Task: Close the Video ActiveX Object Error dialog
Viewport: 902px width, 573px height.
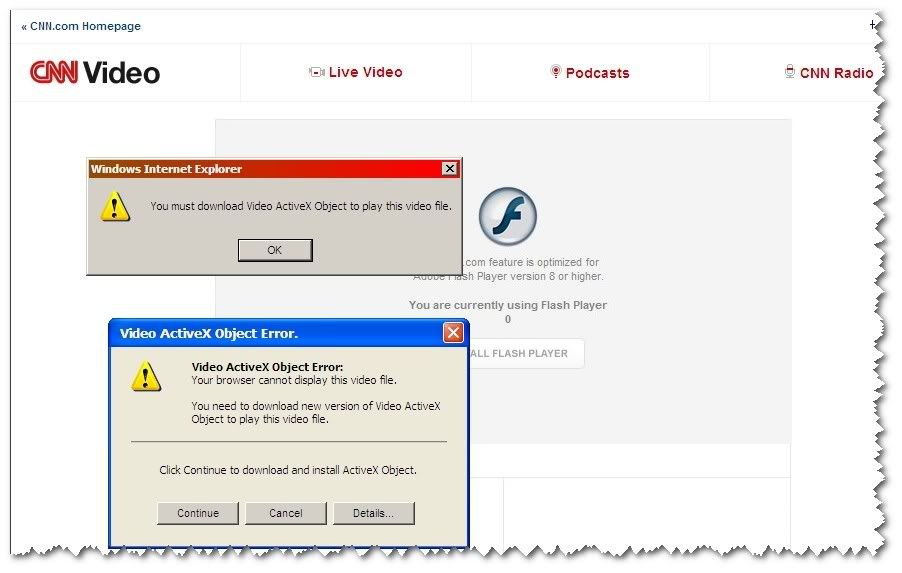Action: (453, 333)
